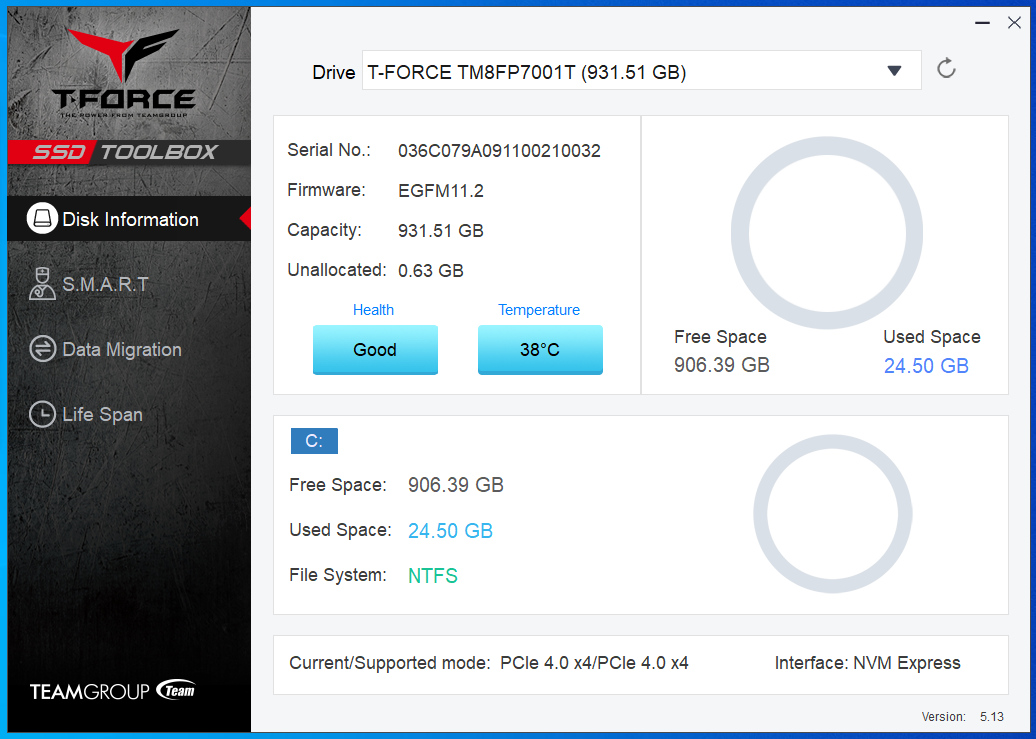1036x739 pixels.
Task: Click the C: partition usage ring chart
Action: point(832,513)
